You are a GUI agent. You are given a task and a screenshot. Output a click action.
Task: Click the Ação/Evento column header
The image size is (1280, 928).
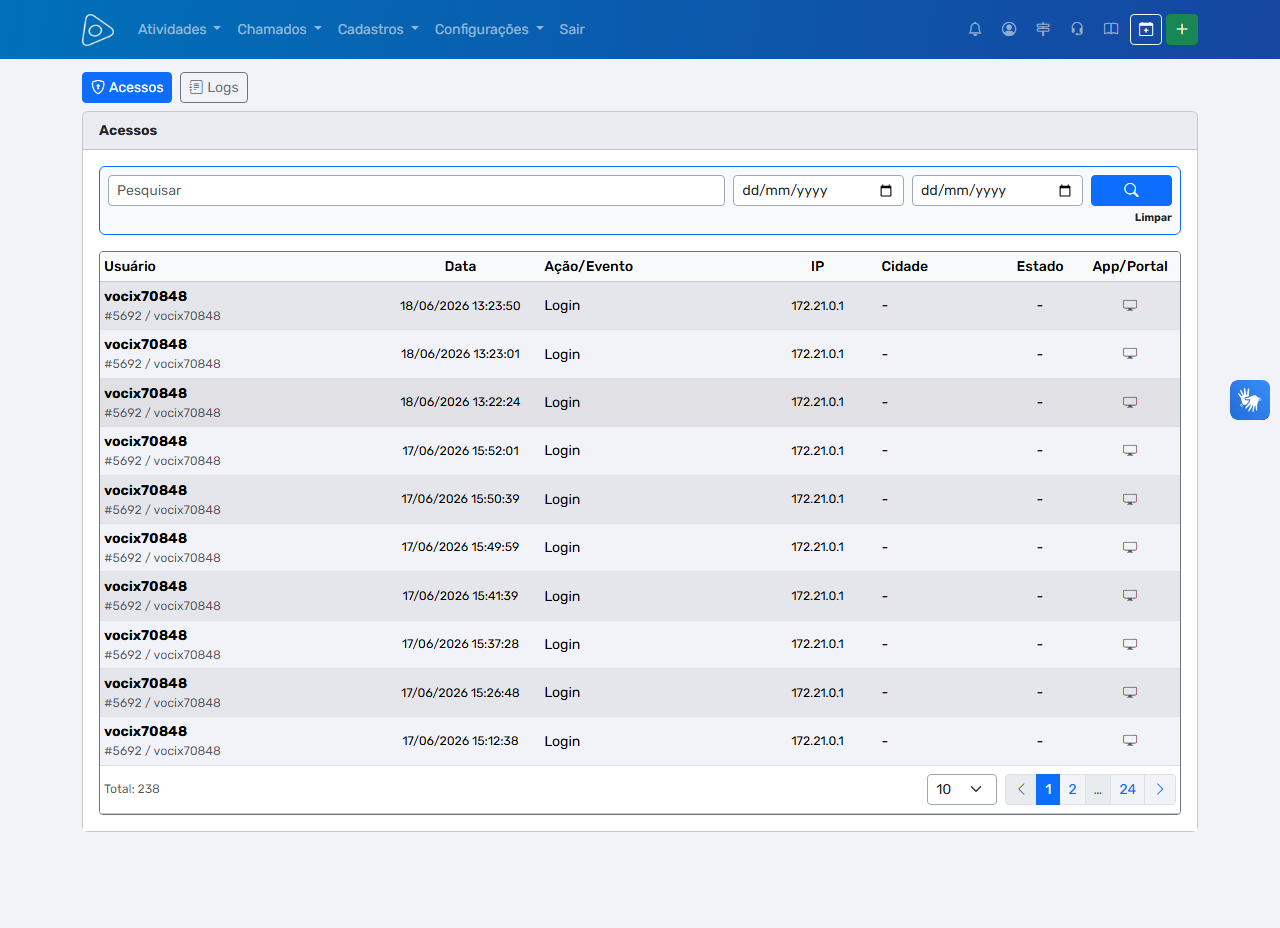coord(588,266)
